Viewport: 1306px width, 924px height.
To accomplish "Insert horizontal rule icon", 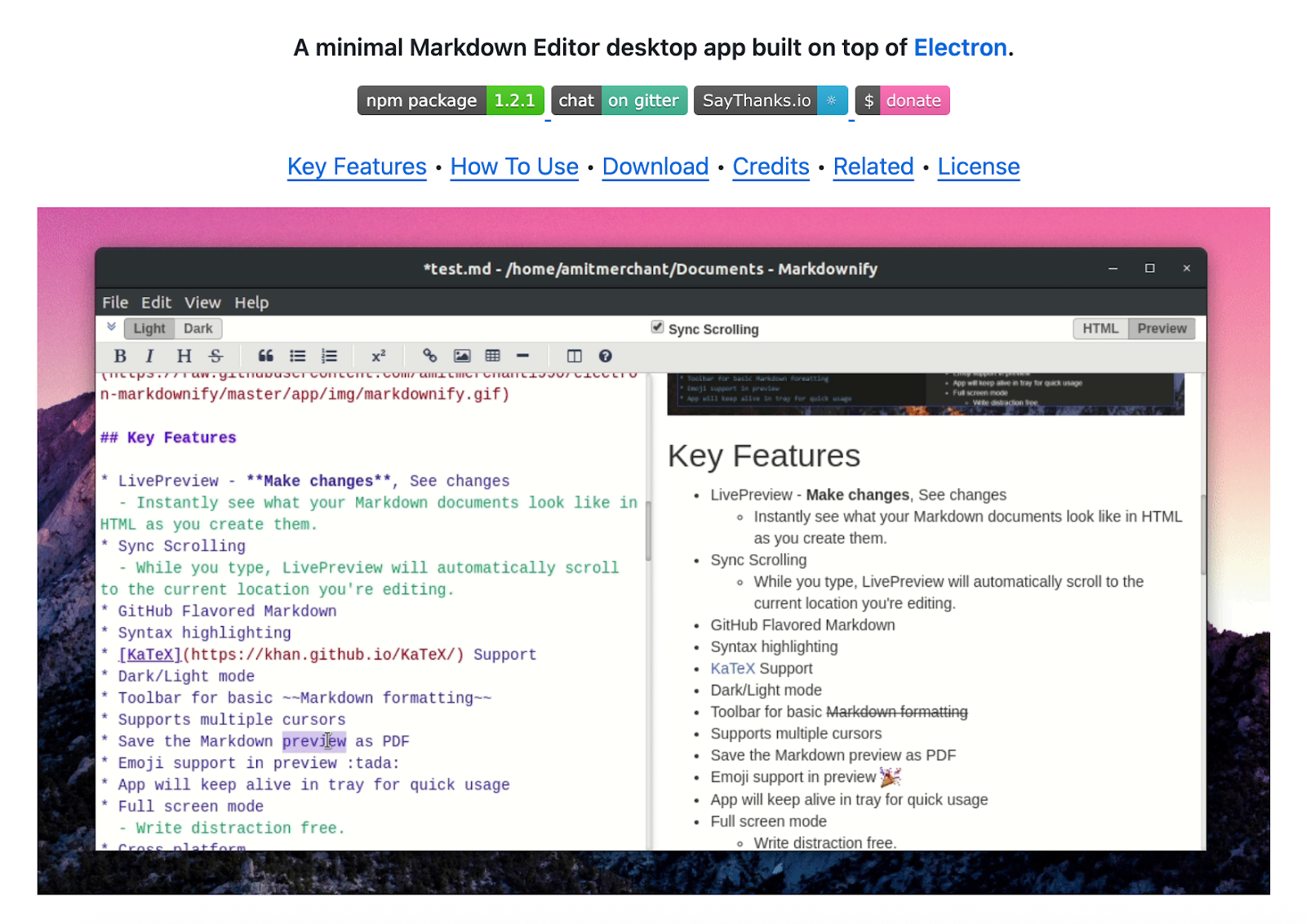I will (523, 356).
